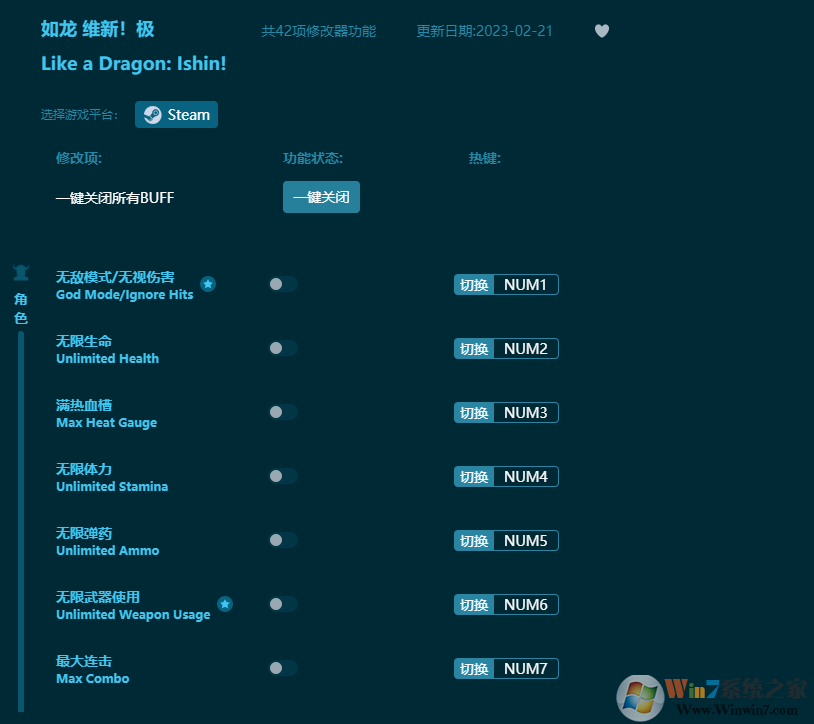814x724 pixels.
Task: Enable Unlimited Stamina switch
Action: coord(283,476)
